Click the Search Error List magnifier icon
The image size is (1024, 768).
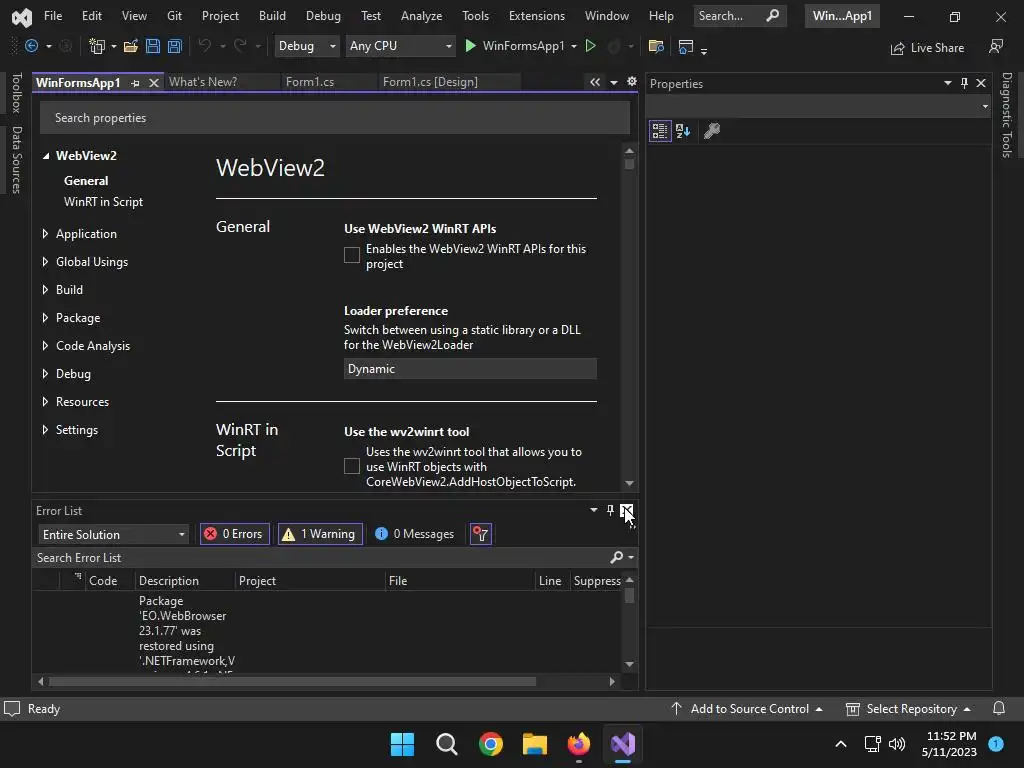pos(616,557)
